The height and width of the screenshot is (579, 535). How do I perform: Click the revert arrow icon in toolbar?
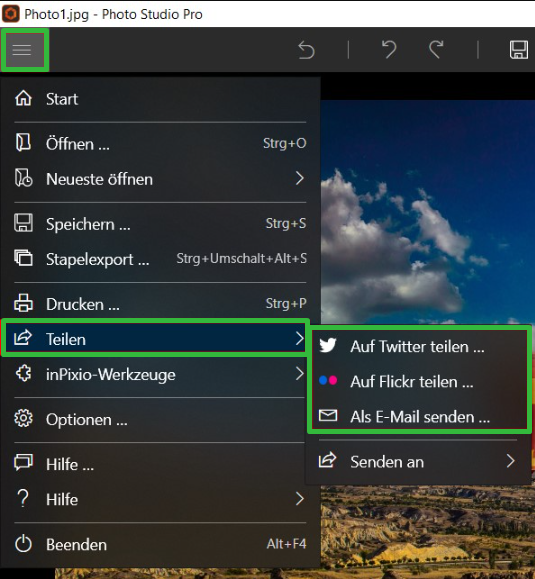[x=306, y=50]
